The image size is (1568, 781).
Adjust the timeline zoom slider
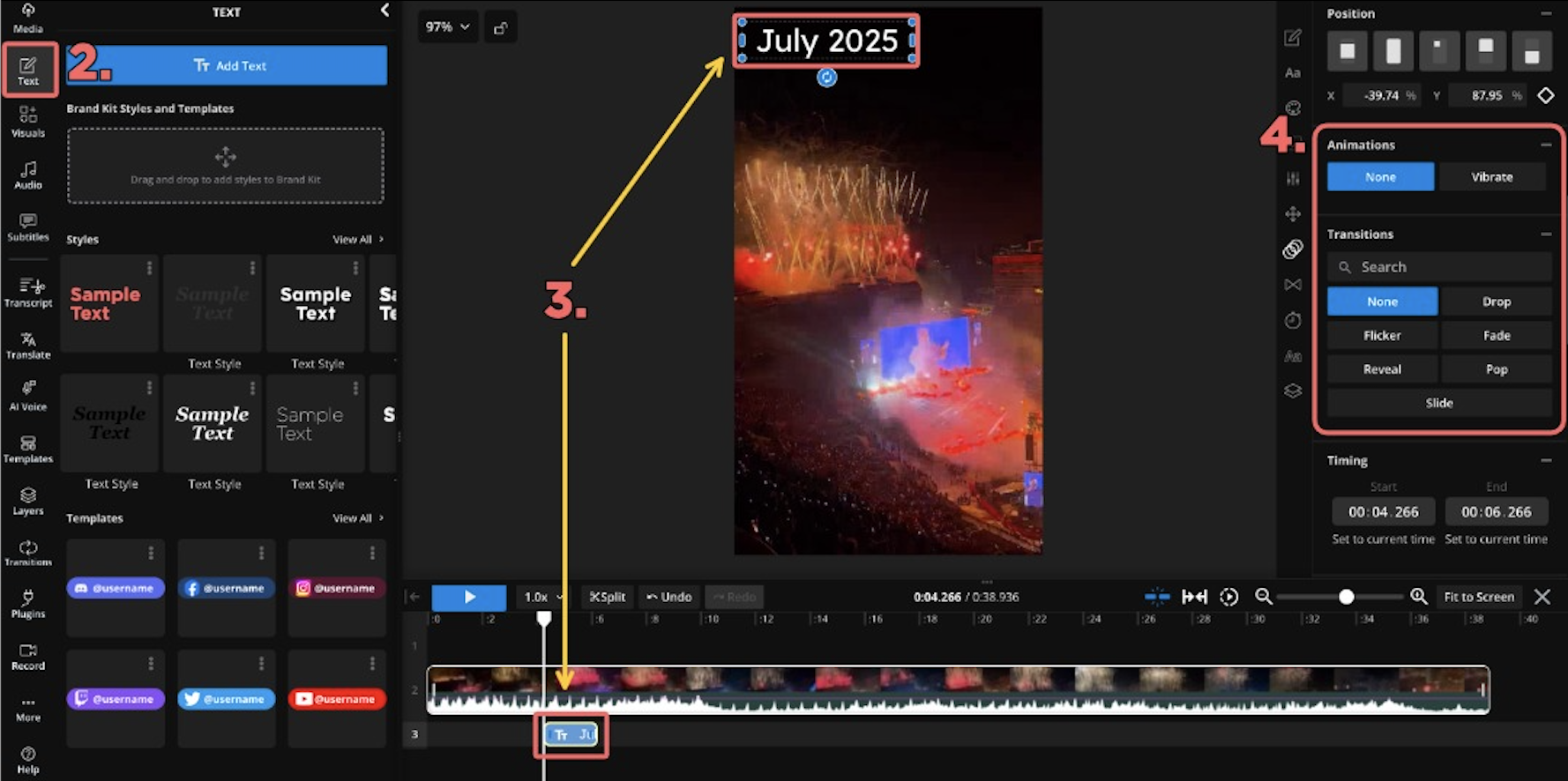(1346, 597)
